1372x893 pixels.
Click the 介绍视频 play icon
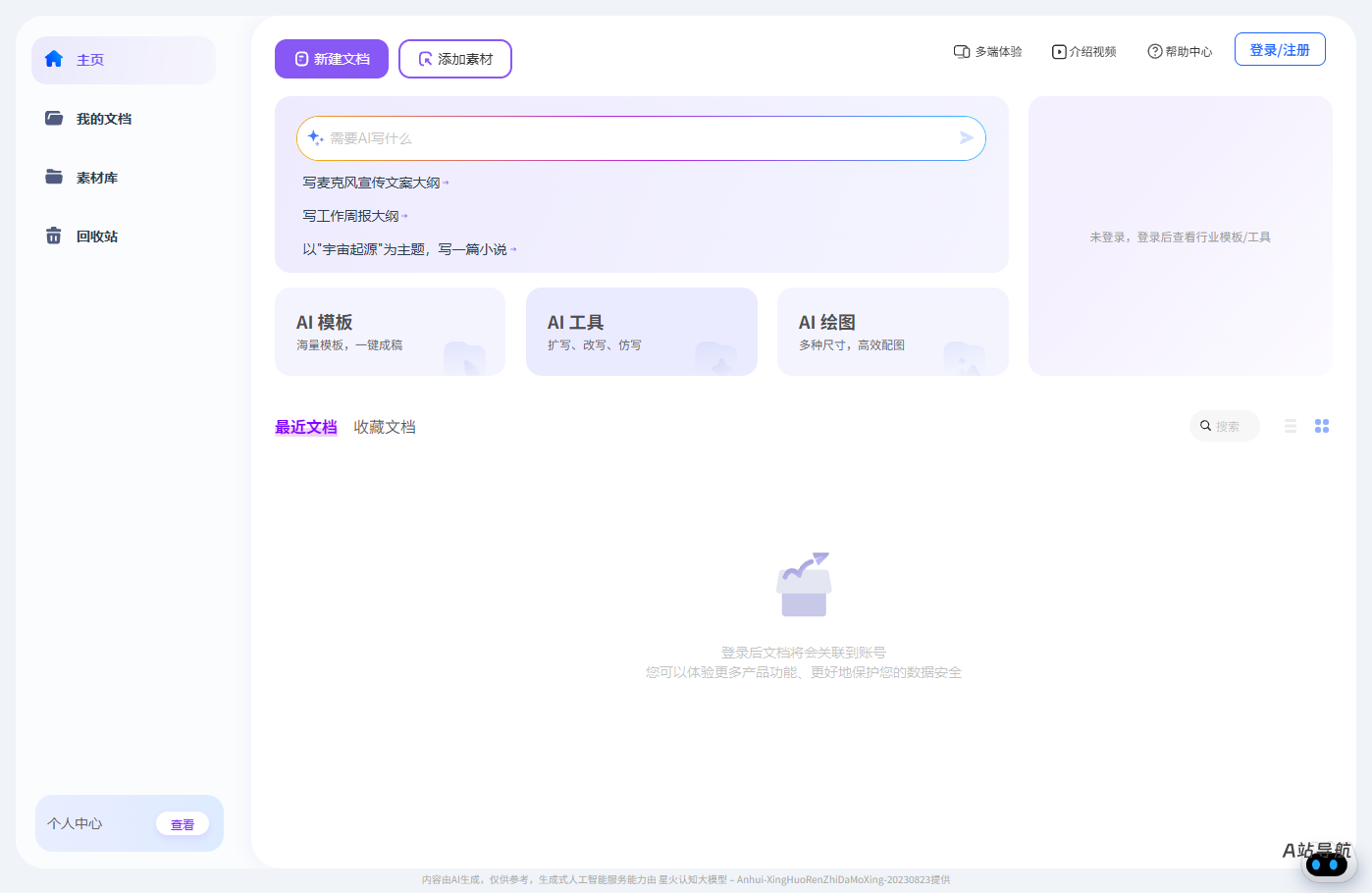coord(1059,51)
